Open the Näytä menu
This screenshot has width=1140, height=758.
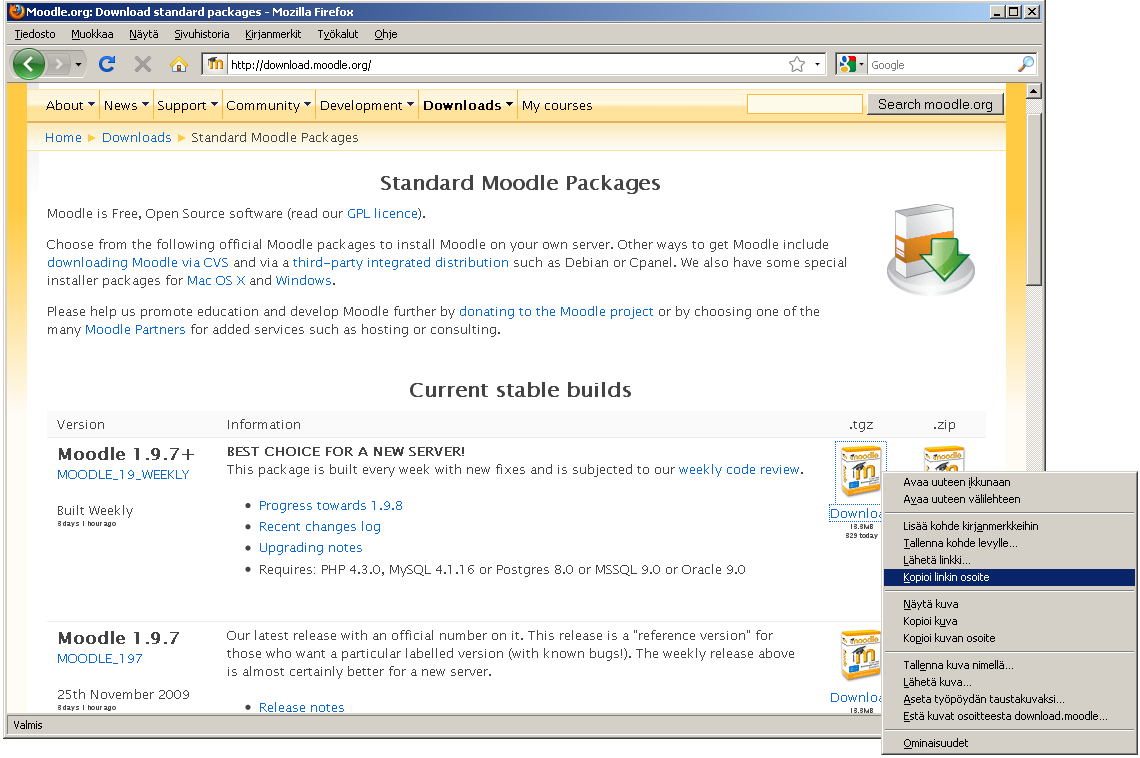tap(144, 34)
